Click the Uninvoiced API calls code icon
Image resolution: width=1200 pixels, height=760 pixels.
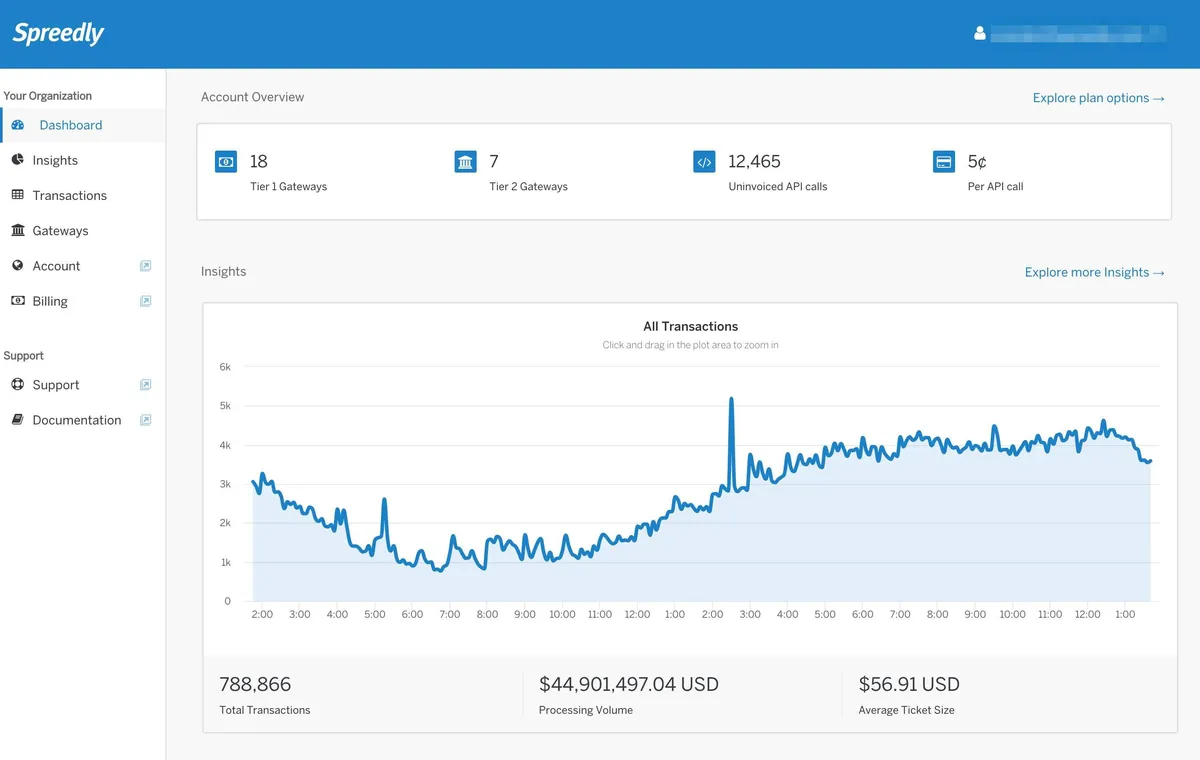click(704, 162)
